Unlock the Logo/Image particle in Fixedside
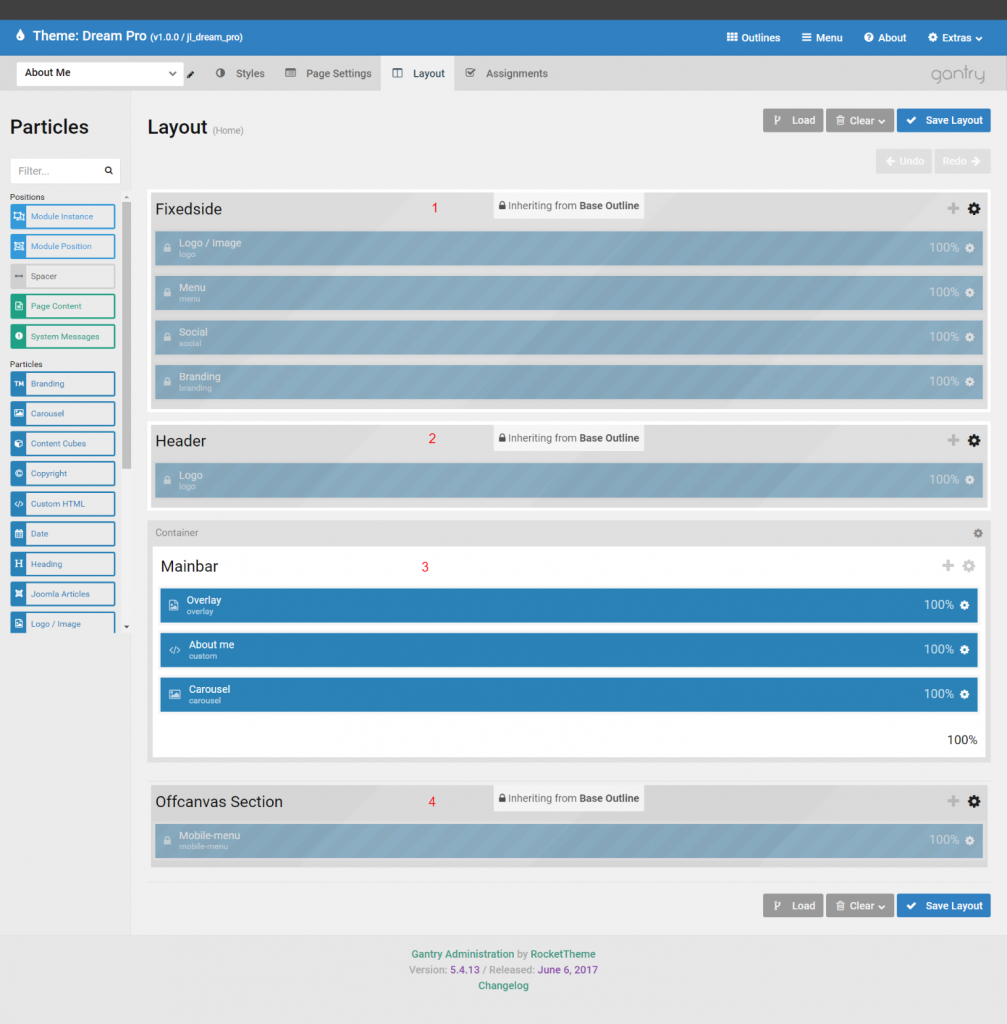This screenshot has width=1007, height=1024. 165,247
